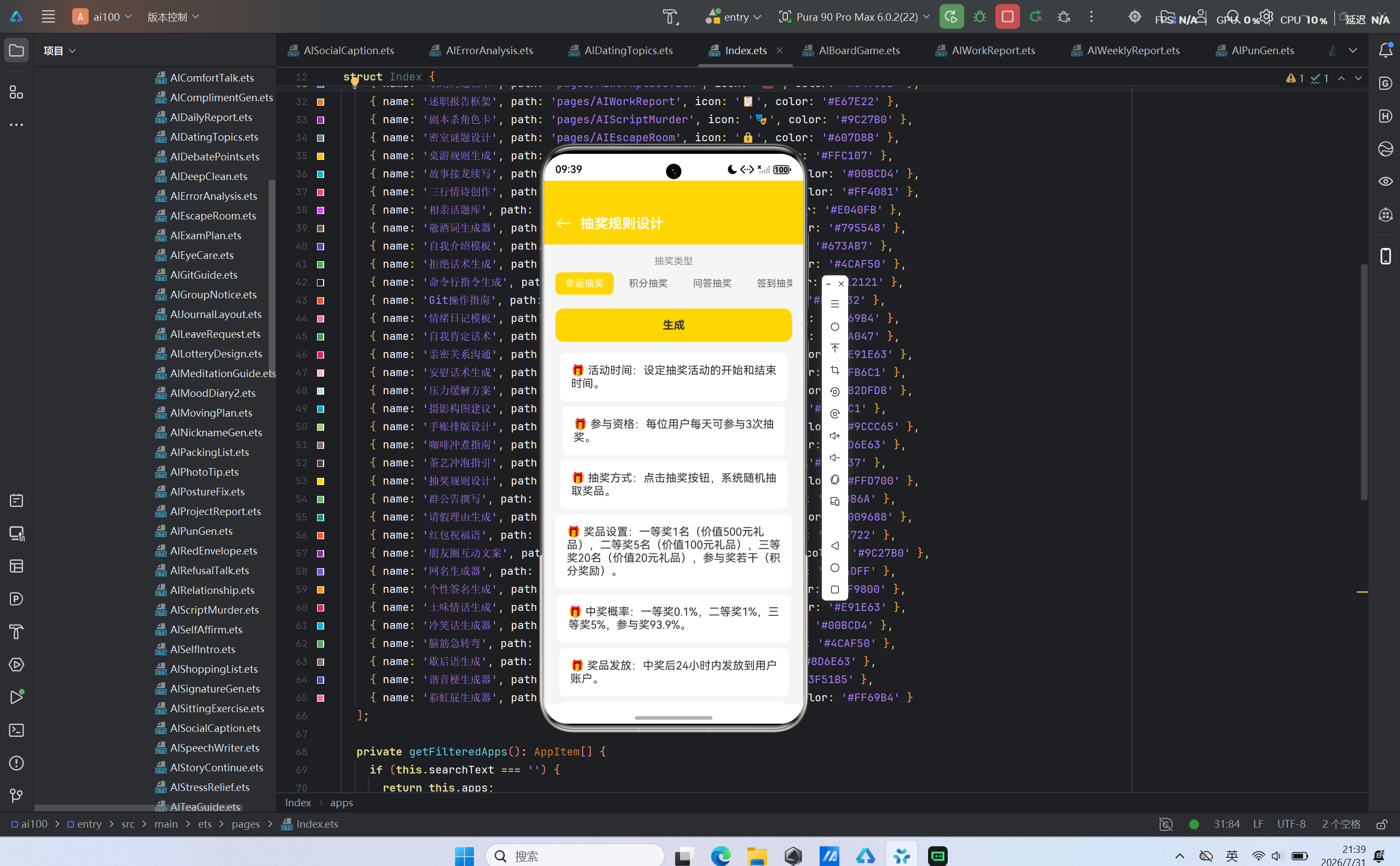Open the Git branch tool window icon
The image size is (1400, 866).
(16, 795)
